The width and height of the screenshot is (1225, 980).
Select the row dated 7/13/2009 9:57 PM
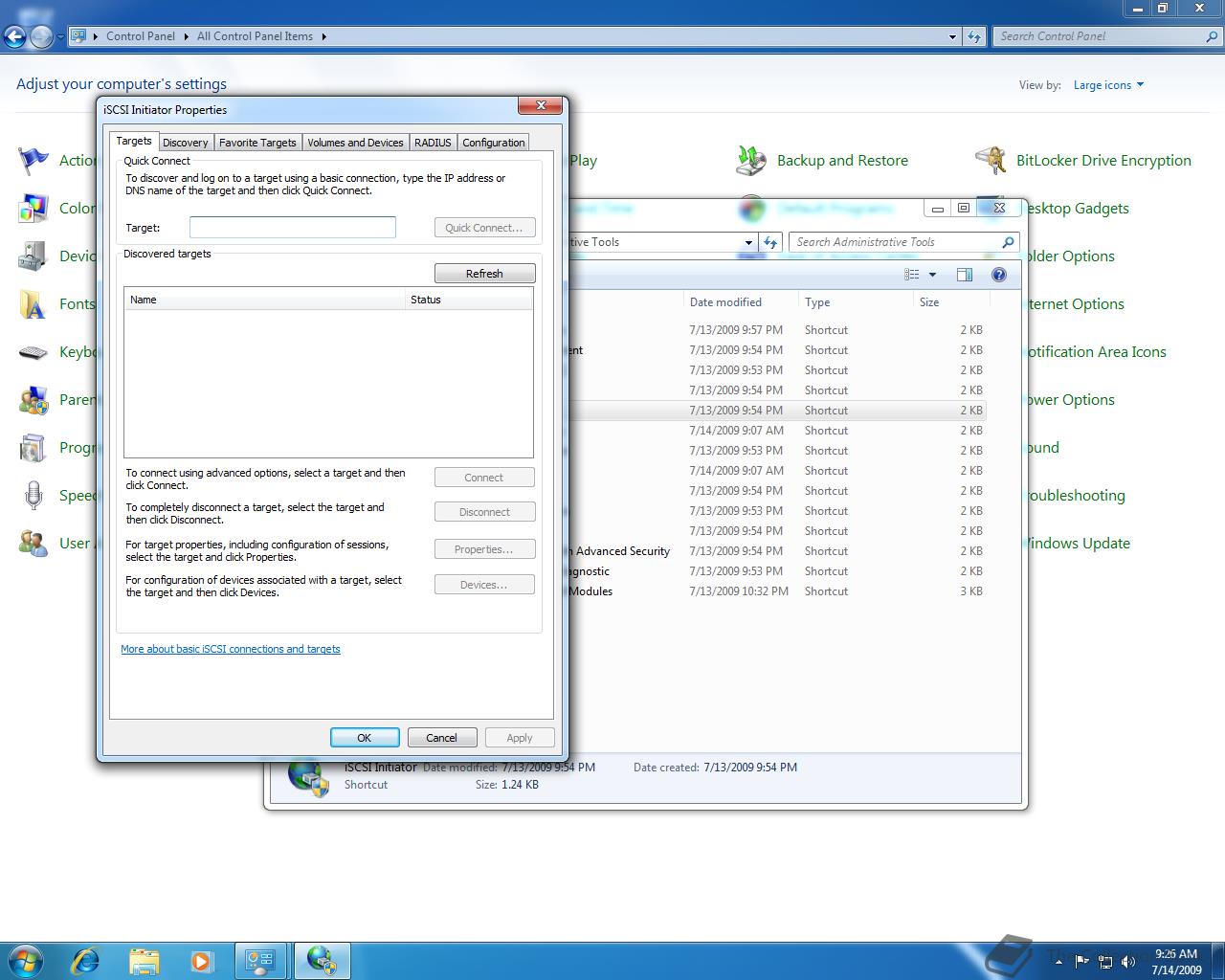tap(777, 330)
